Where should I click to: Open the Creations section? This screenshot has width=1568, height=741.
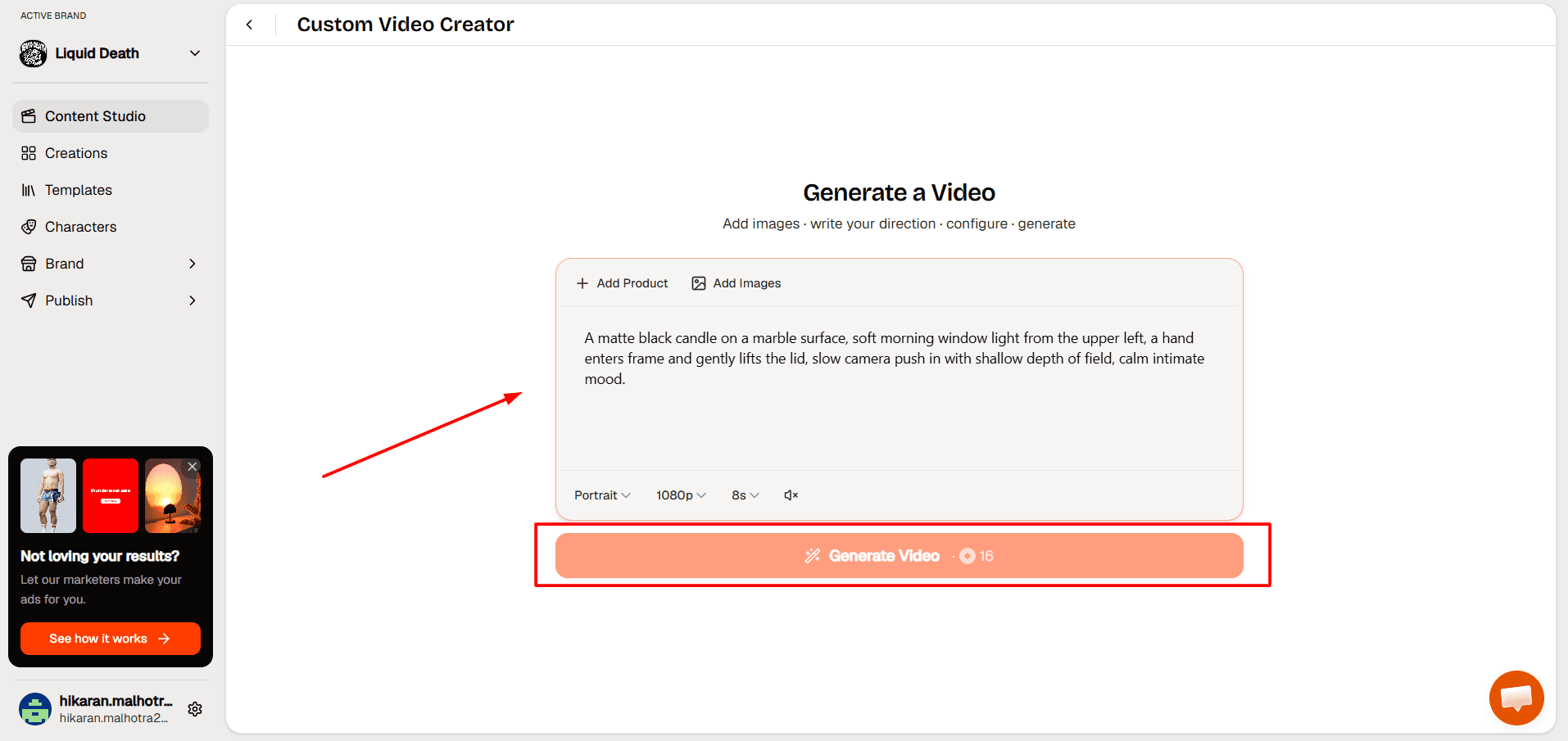click(x=111, y=153)
